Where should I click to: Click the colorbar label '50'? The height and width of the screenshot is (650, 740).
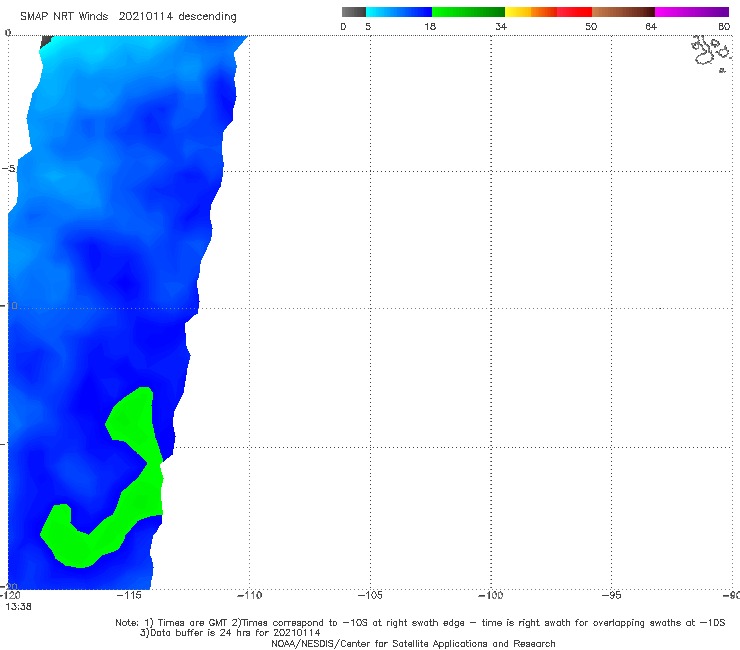click(x=591, y=26)
